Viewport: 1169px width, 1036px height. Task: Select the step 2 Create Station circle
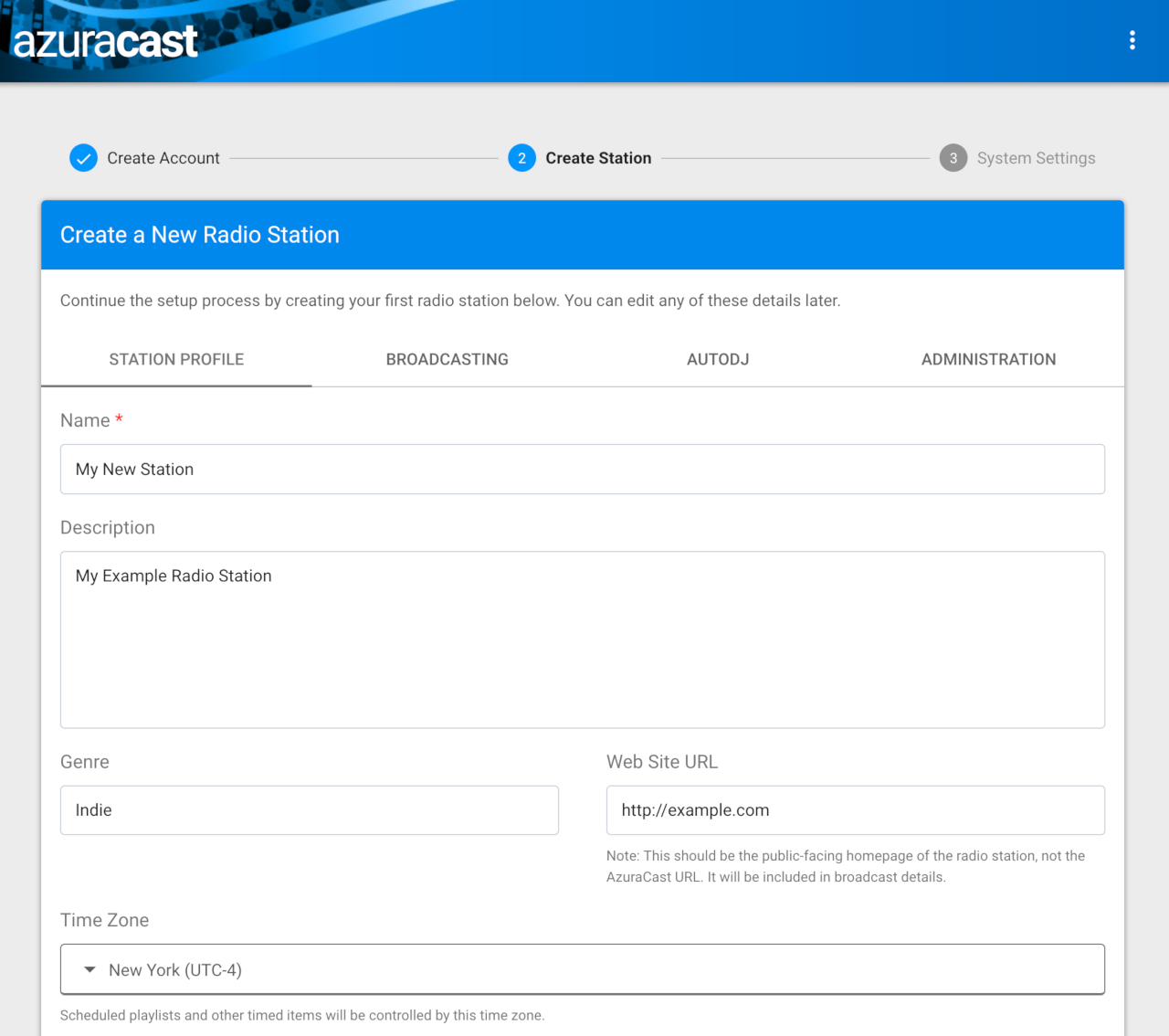point(521,157)
